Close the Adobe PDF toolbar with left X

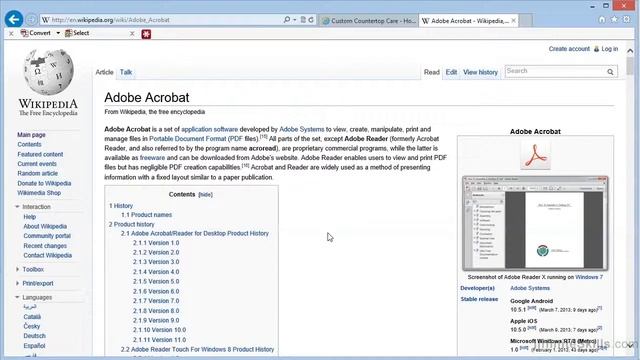point(11,33)
